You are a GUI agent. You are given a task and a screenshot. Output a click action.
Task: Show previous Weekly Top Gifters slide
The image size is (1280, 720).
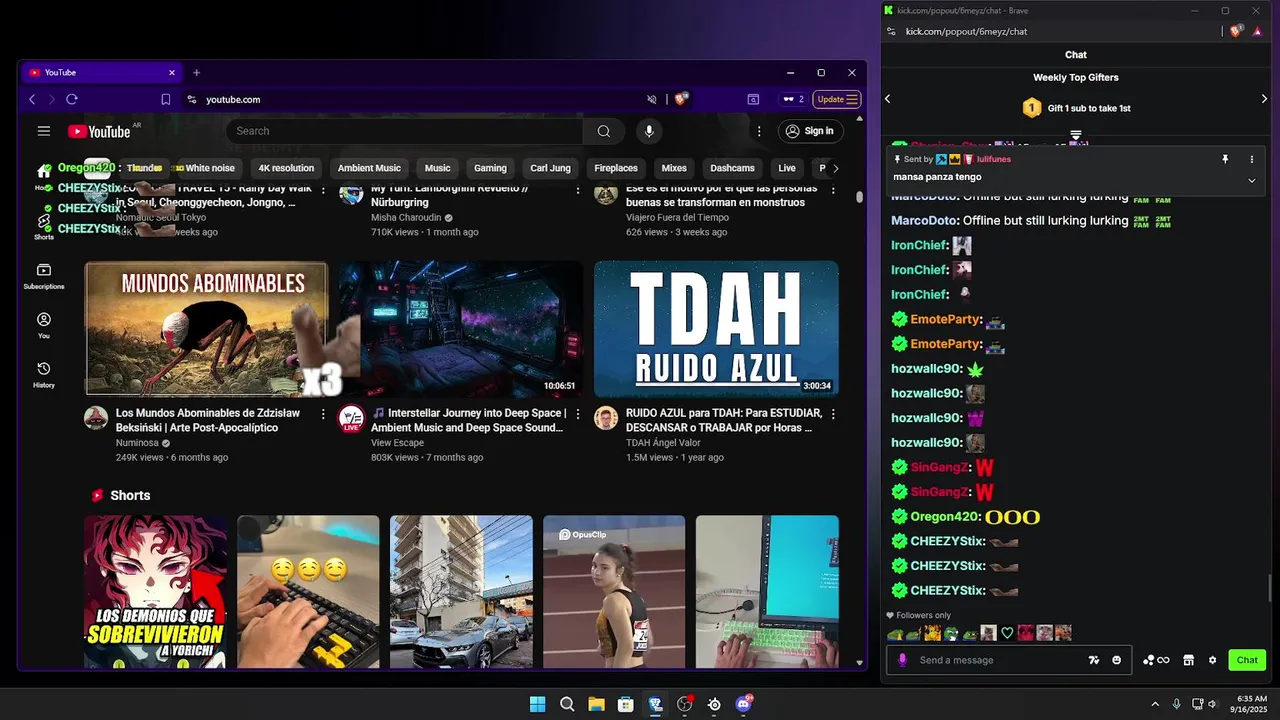(887, 98)
